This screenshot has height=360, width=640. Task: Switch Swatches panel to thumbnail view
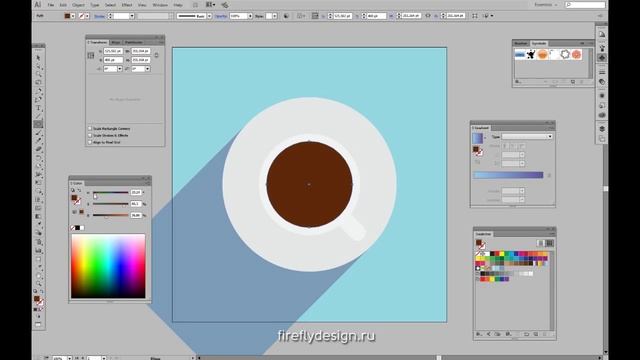pos(549,243)
